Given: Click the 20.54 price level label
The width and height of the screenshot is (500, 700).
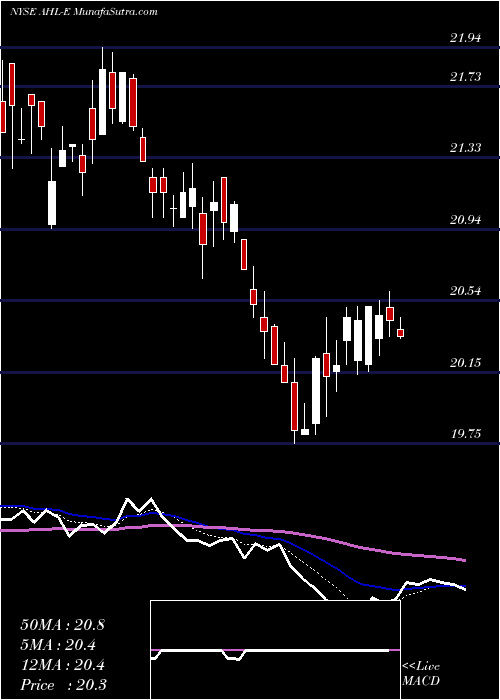Looking at the screenshot, I should coord(466,291).
